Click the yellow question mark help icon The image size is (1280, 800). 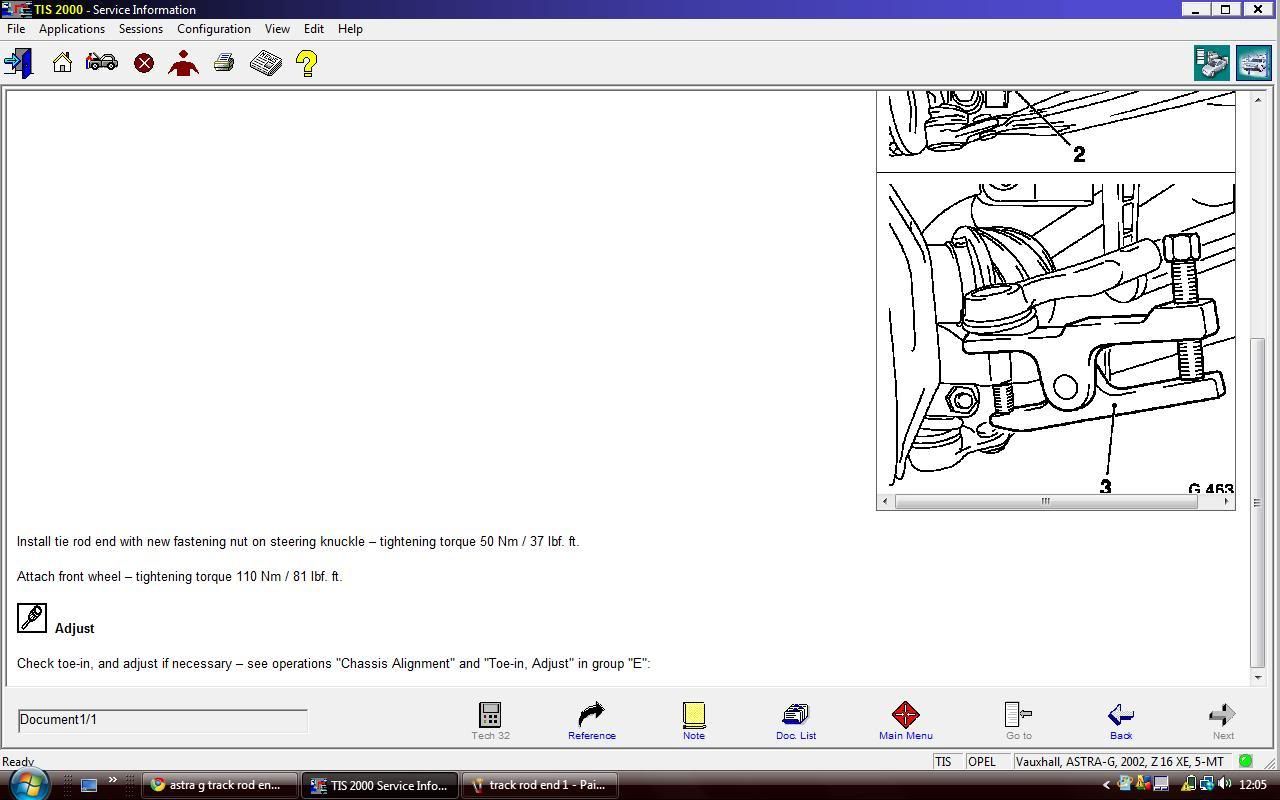[x=307, y=63]
